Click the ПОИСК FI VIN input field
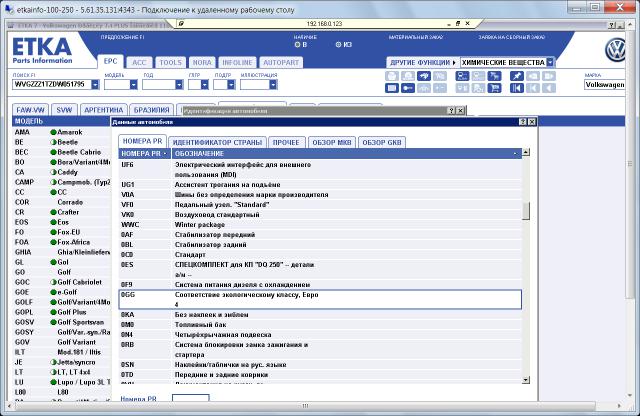This screenshot has width=640, height=416. [x=52, y=85]
